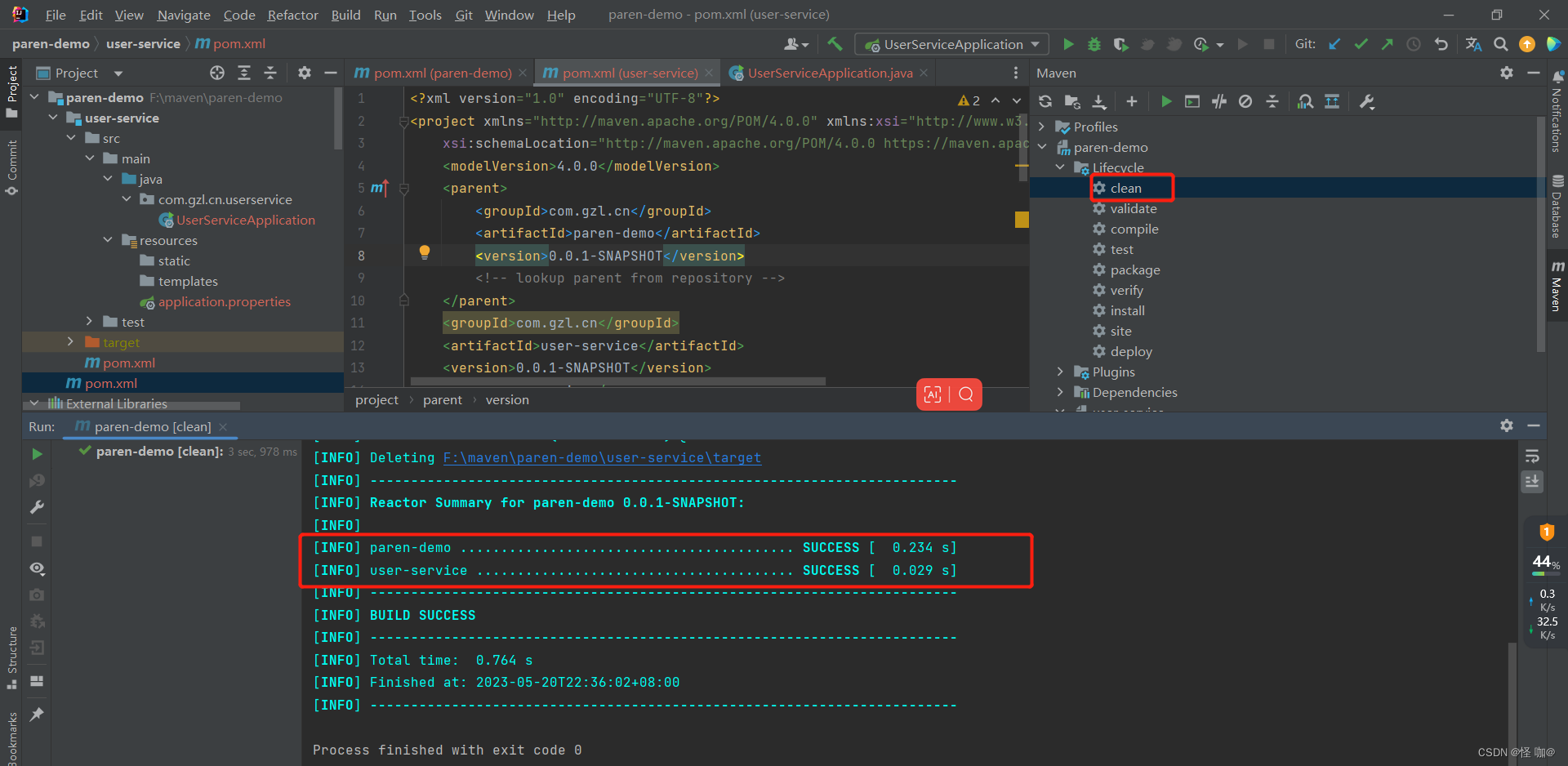1568x766 pixels.
Task: Commit changes with Git green checkmark
Action: [1361, 44]
